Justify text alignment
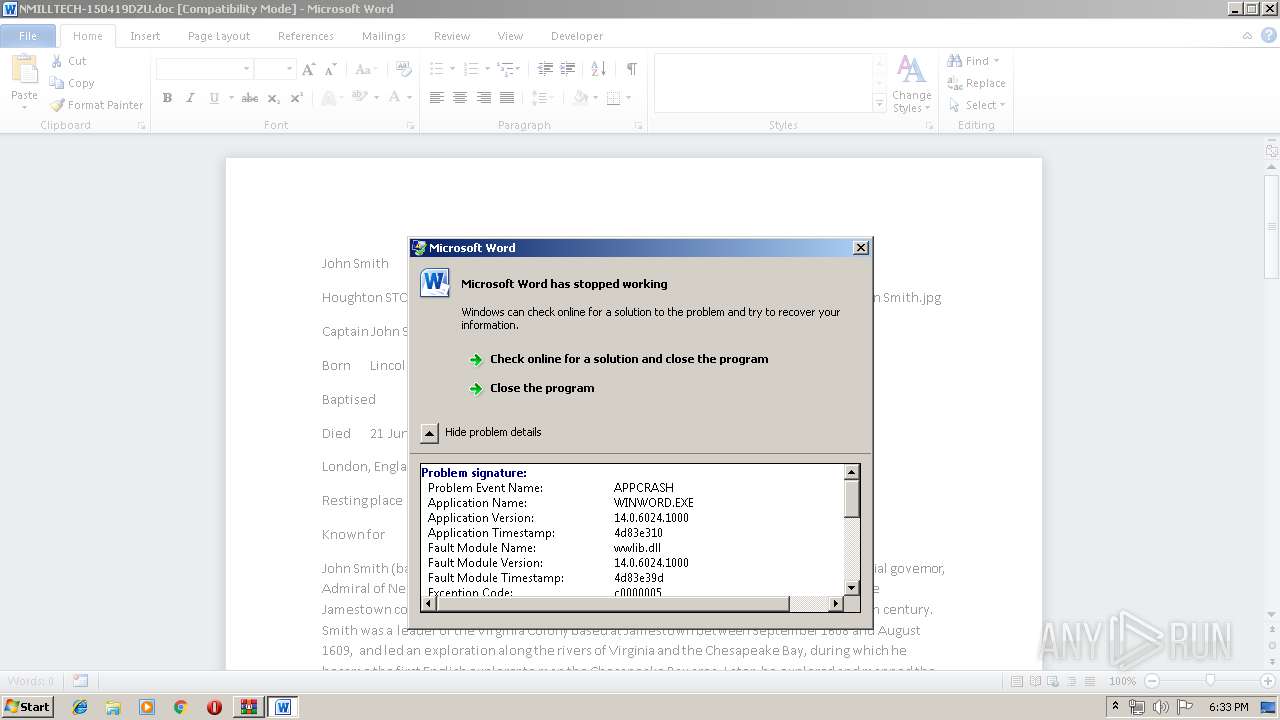This screenshot has height=720, width=1280. tap(507, 98)
